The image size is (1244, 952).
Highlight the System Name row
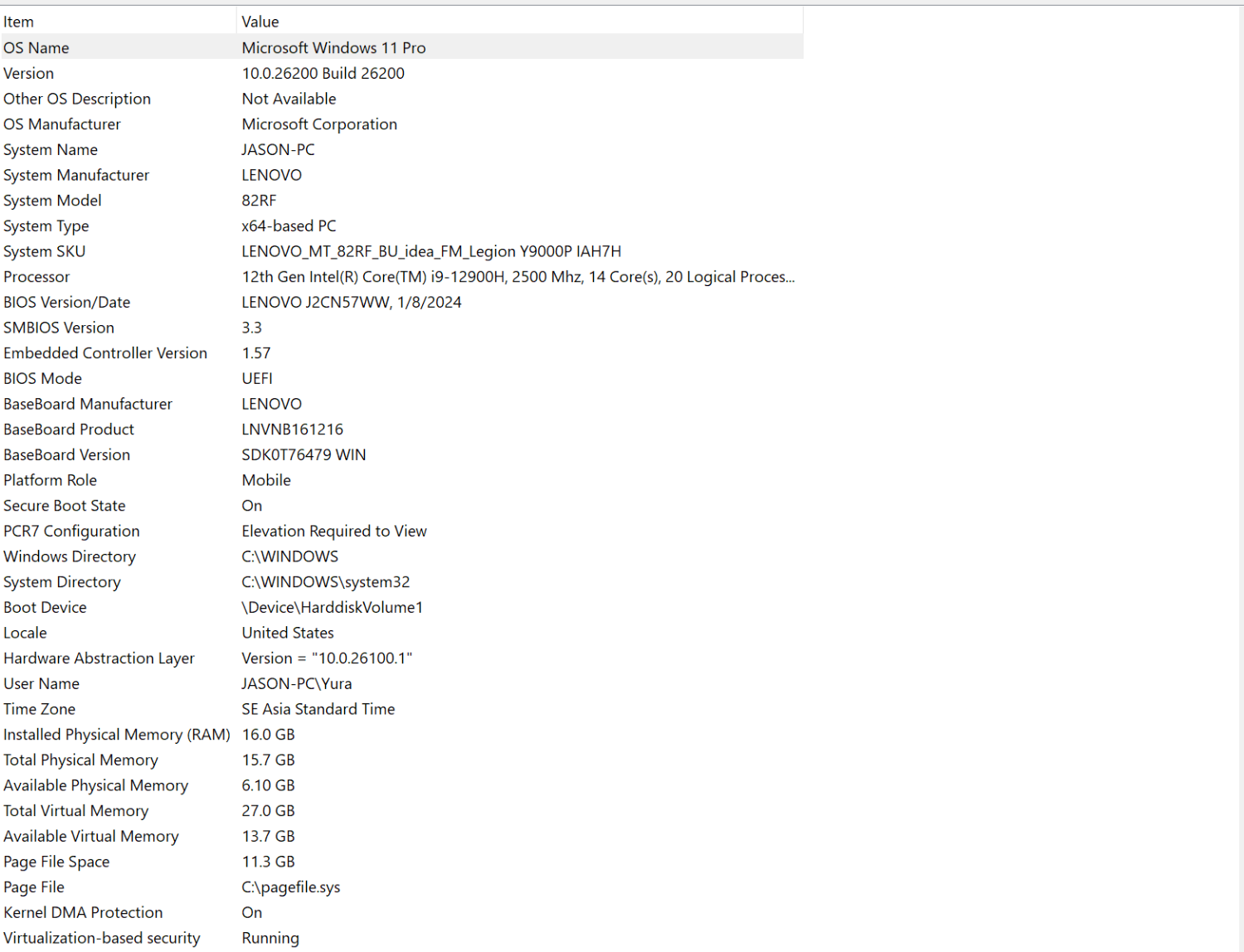(51, 150)
